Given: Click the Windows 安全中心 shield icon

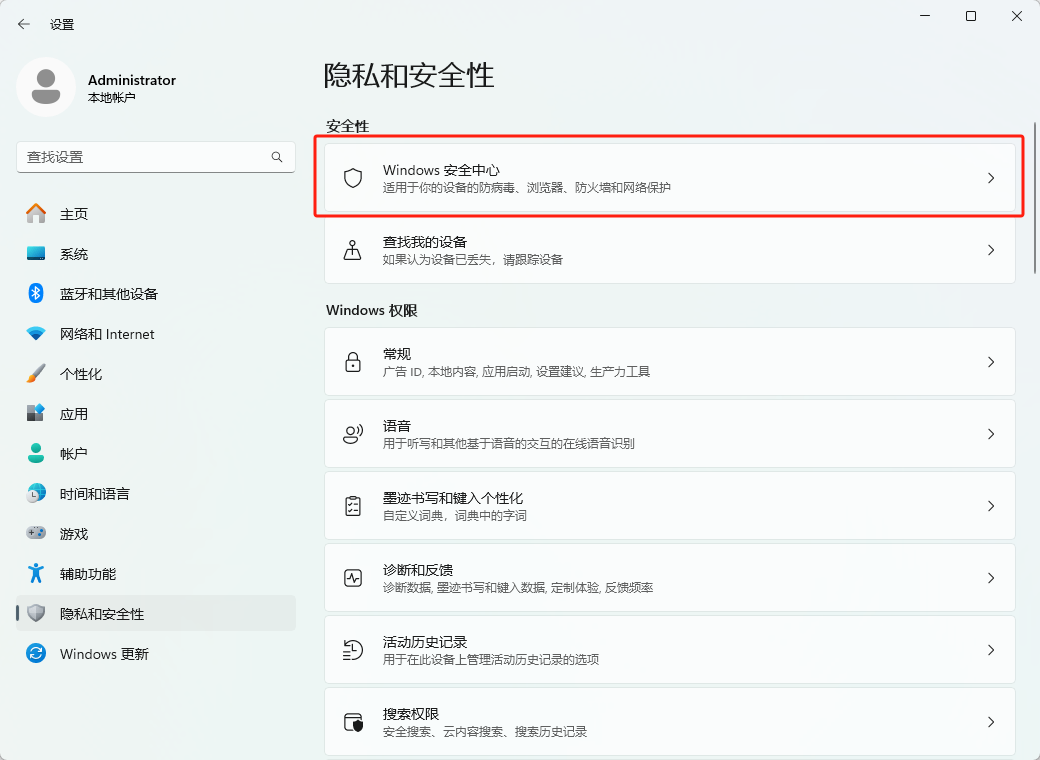Looking at the screenshot, I should point(352,178).
